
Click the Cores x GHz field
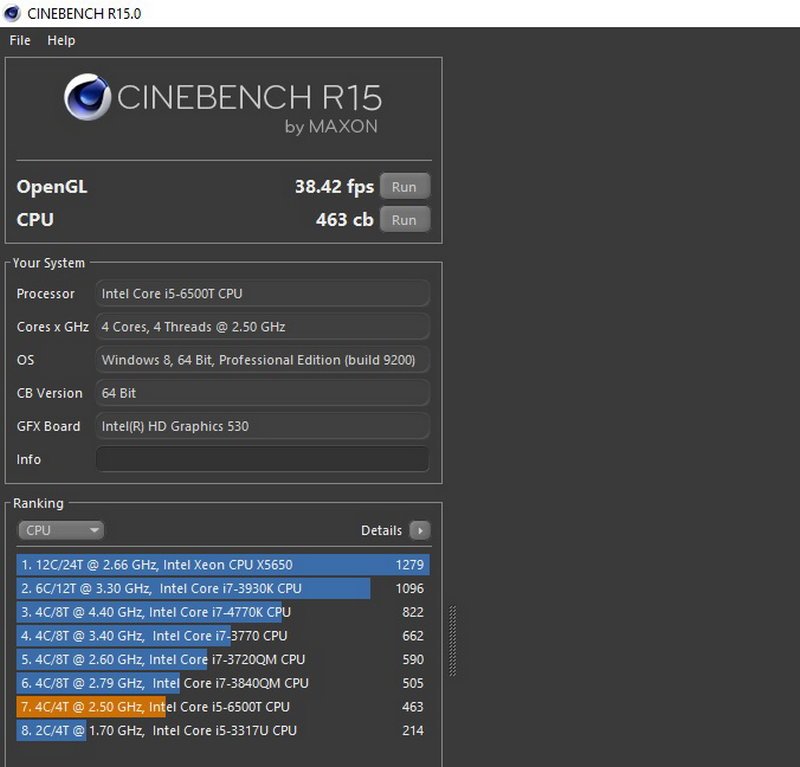(262, 327)
